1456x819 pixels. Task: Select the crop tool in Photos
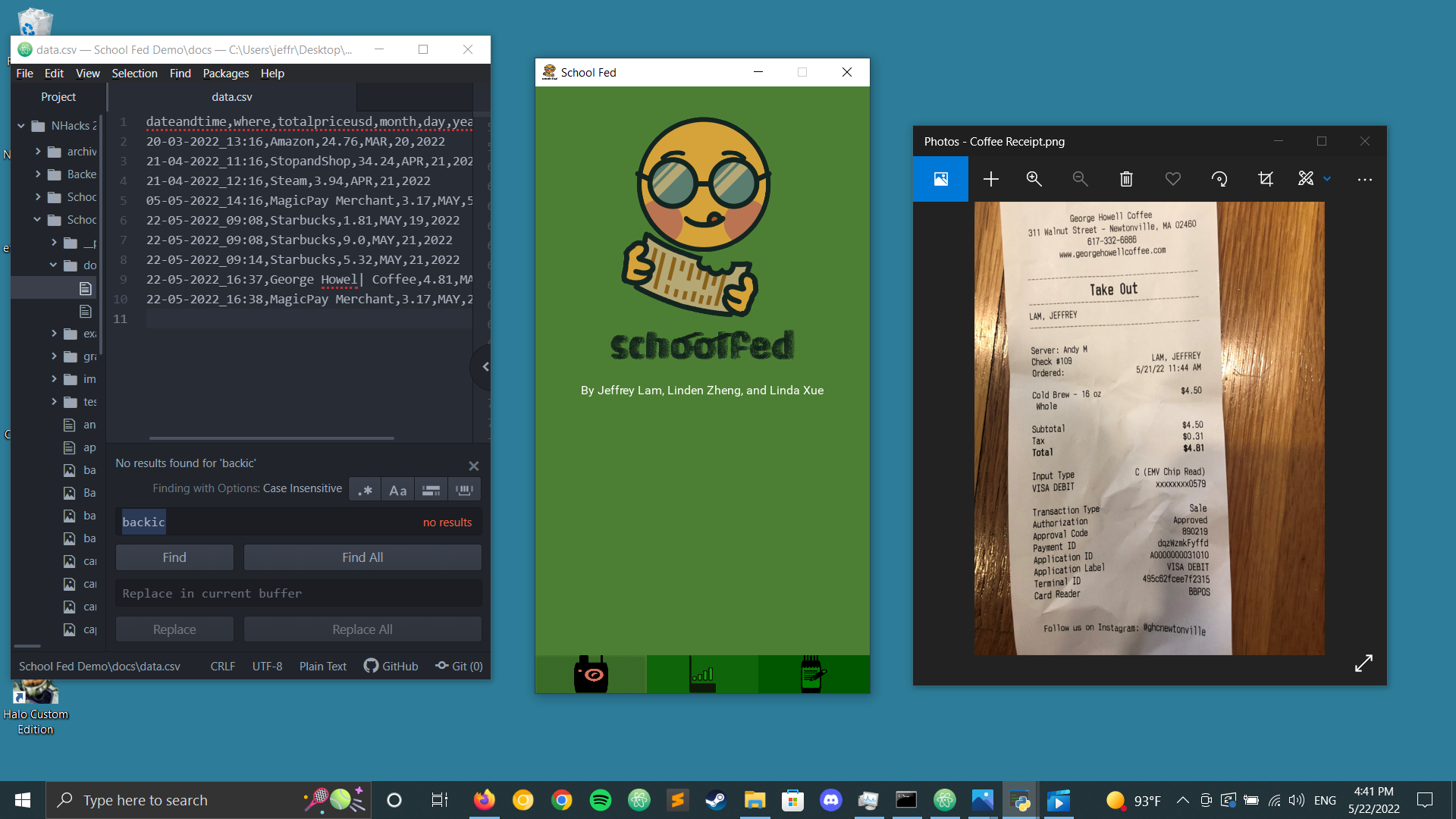click(x=1265, y=179)
